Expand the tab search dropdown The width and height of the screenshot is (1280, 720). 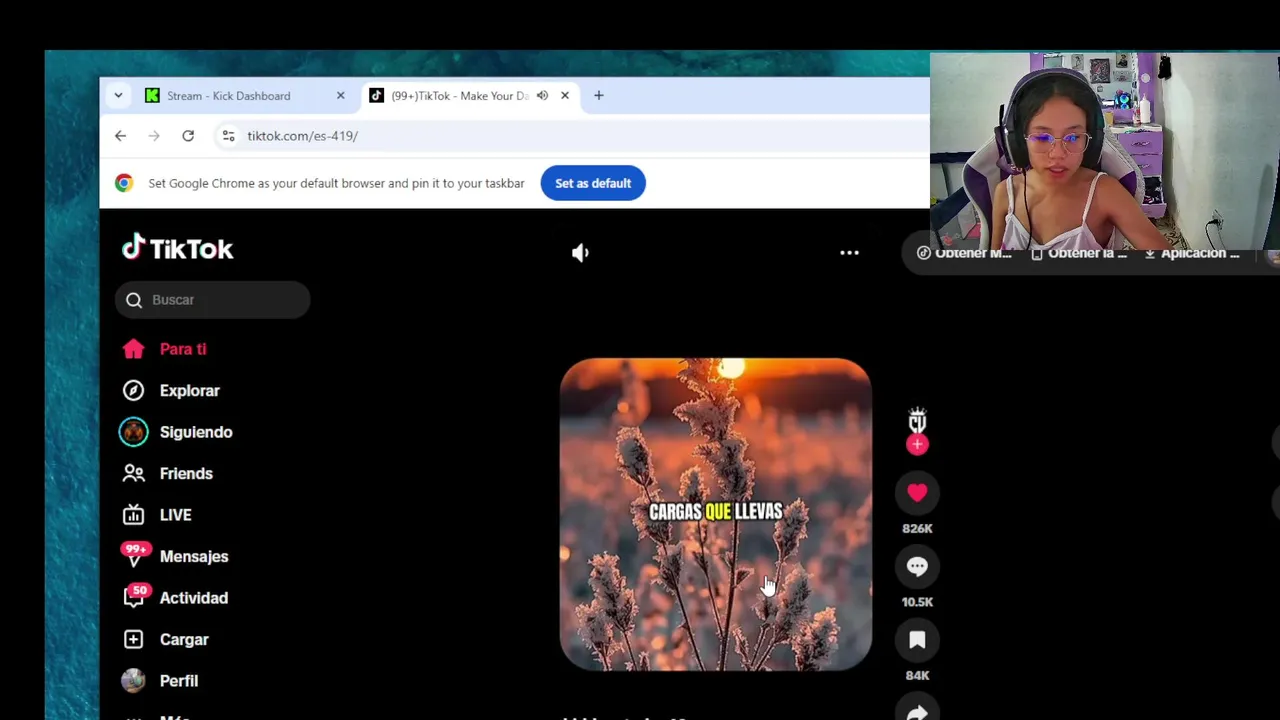[x=118, y=96]
